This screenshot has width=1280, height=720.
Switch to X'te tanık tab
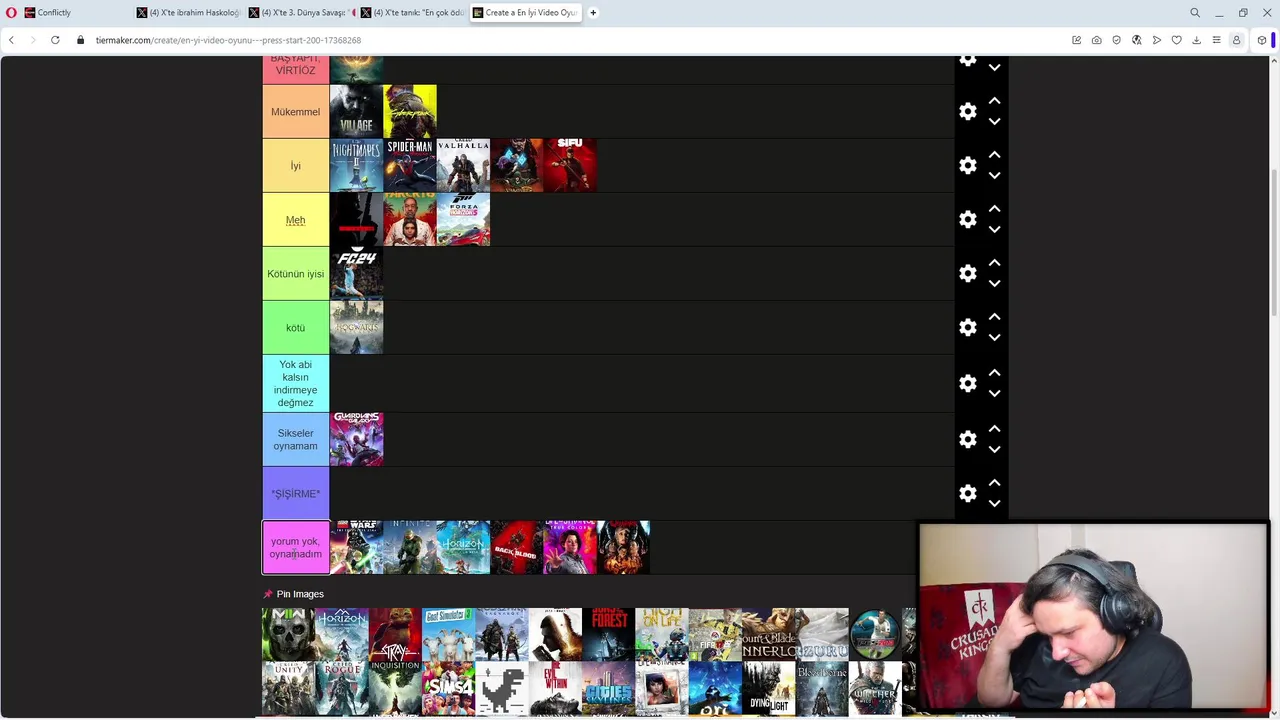pos(412,13)
